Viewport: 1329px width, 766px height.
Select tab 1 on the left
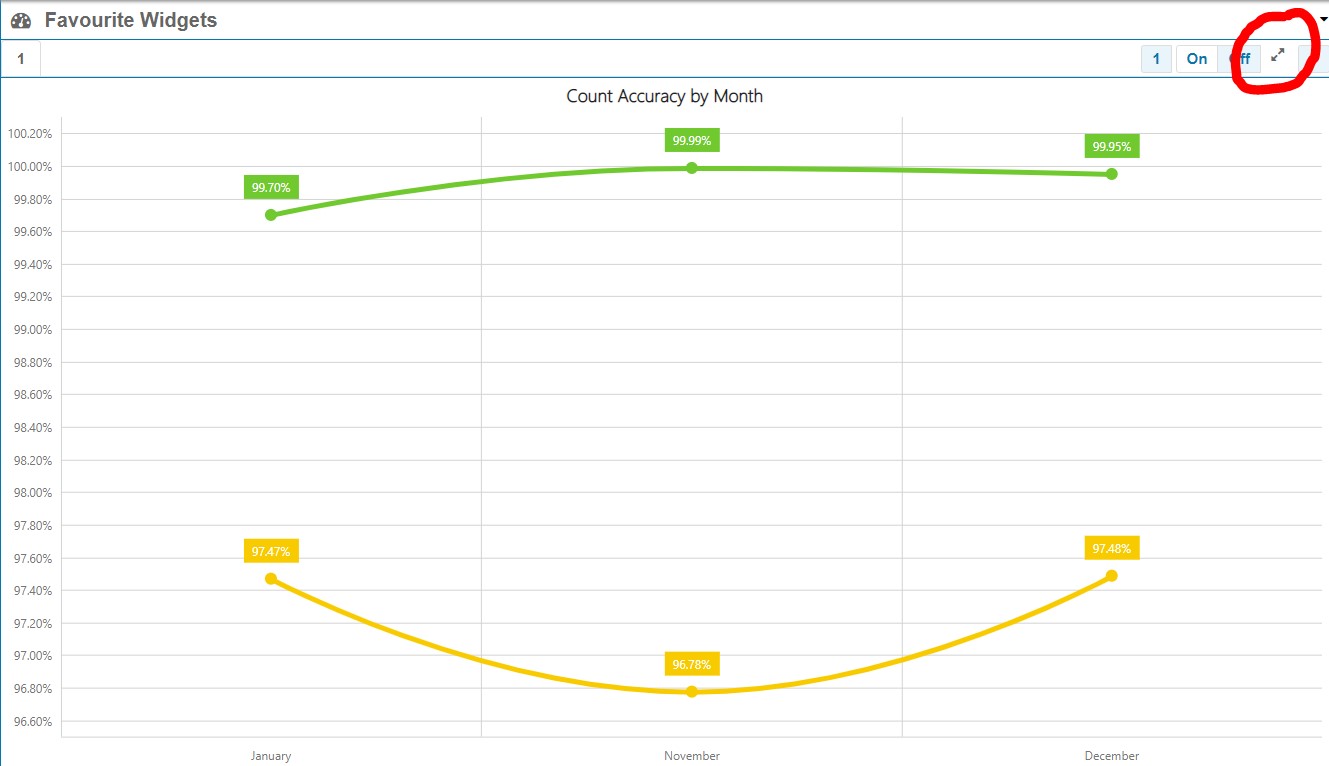[20, 59]
